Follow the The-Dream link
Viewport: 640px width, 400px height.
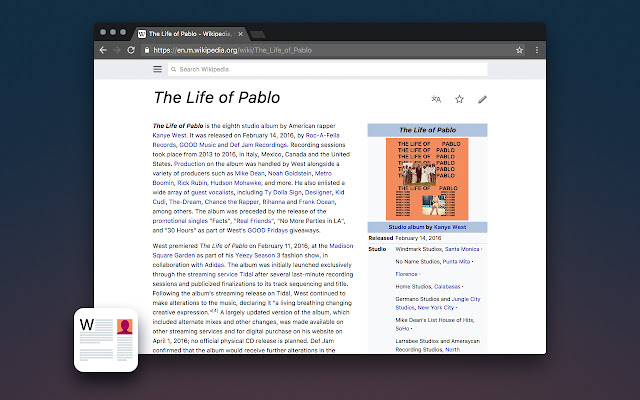point(185,202)
